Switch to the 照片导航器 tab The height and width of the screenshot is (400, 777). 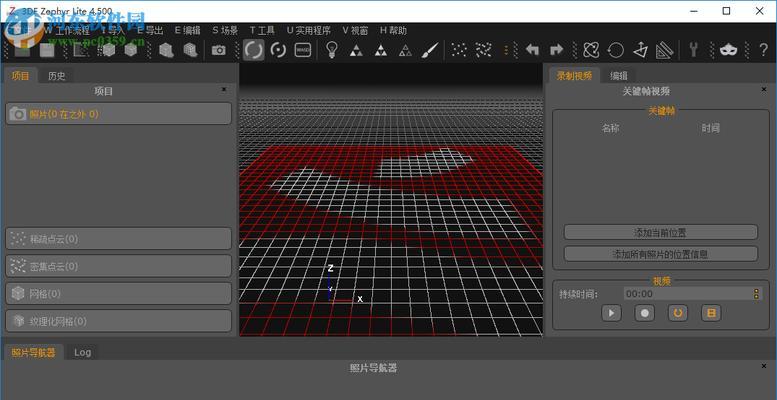point(34,352)
